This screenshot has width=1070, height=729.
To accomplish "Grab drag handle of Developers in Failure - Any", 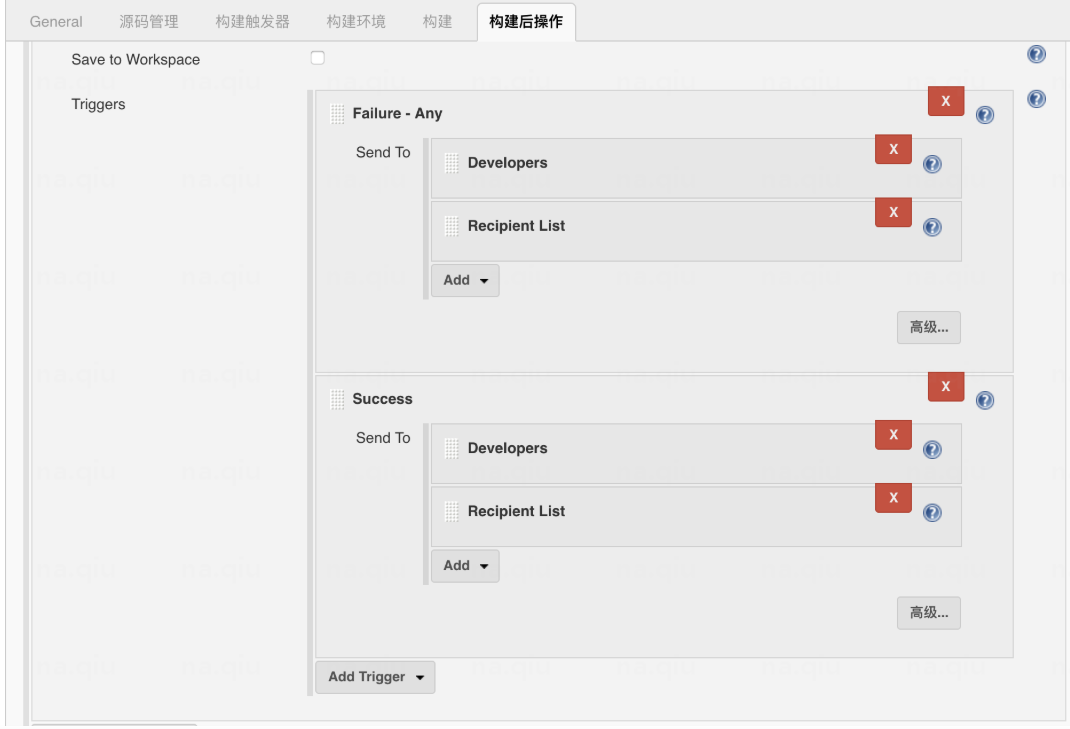I will [x=452, y=163].
